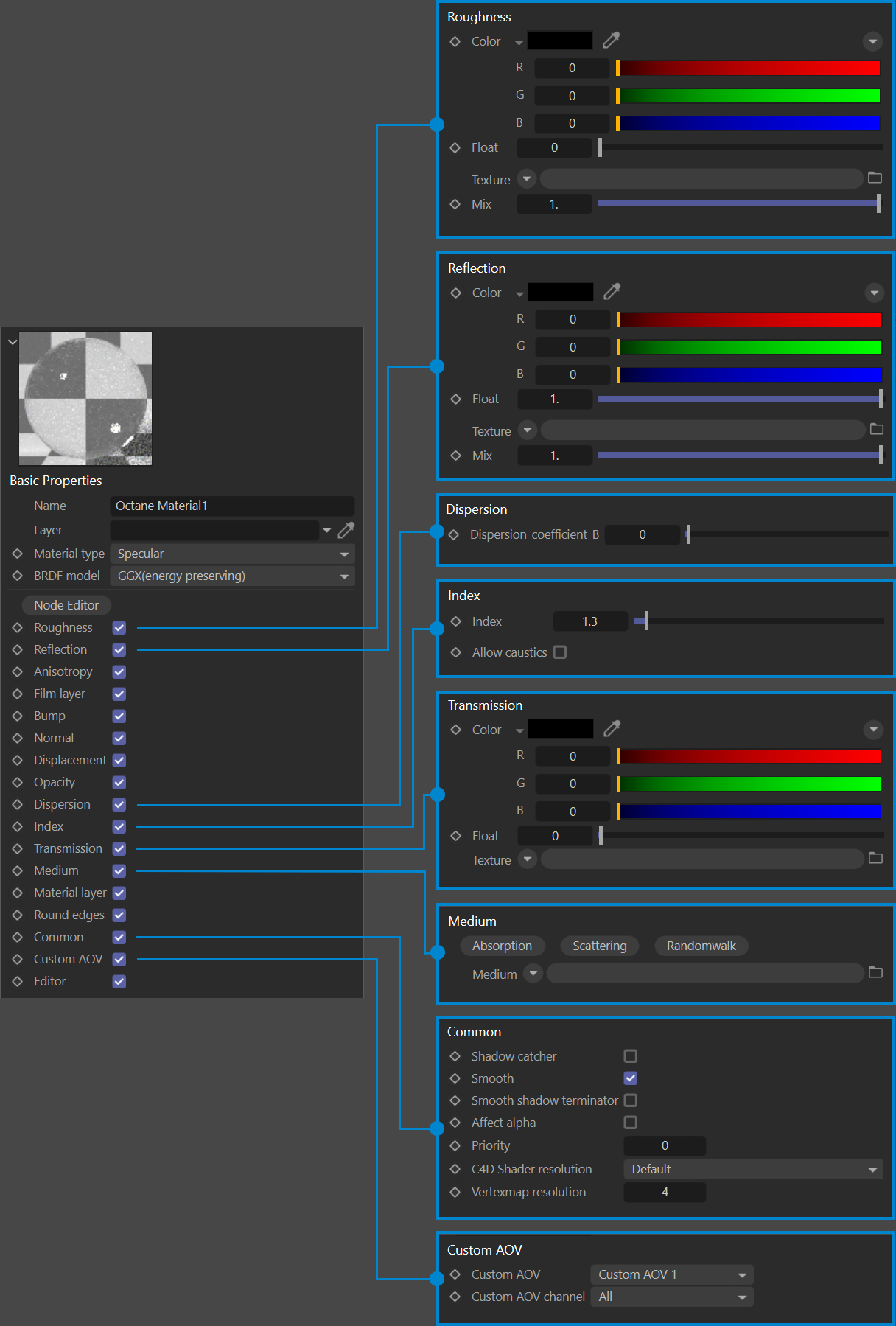Open folder icon for Transmission texture

pos(875,859)
